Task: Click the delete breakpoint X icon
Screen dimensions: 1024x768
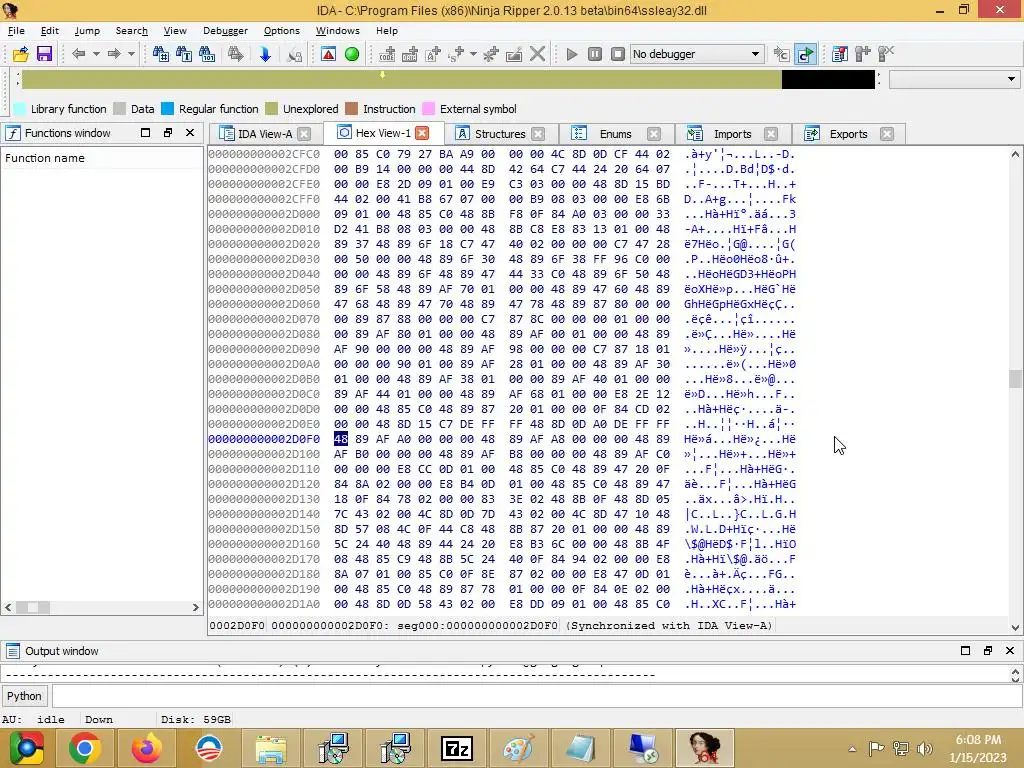Action: (886, 54)
